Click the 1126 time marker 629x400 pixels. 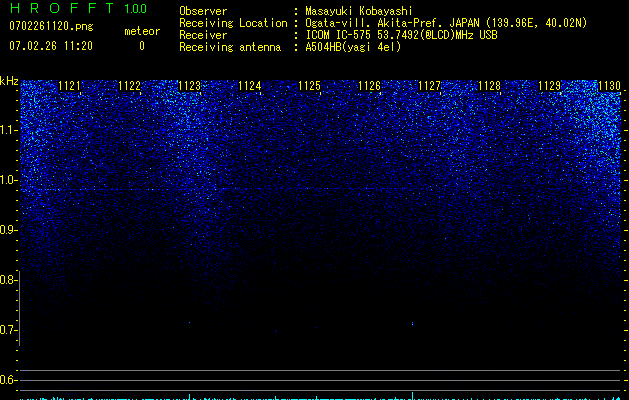click(x=369, y=86)
